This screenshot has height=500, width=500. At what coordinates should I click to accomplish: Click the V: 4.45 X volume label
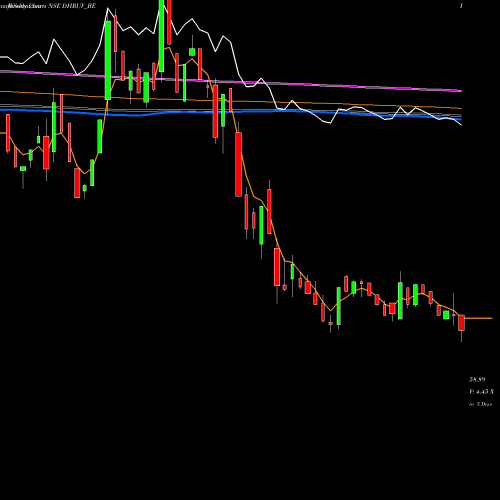(481, 391)
